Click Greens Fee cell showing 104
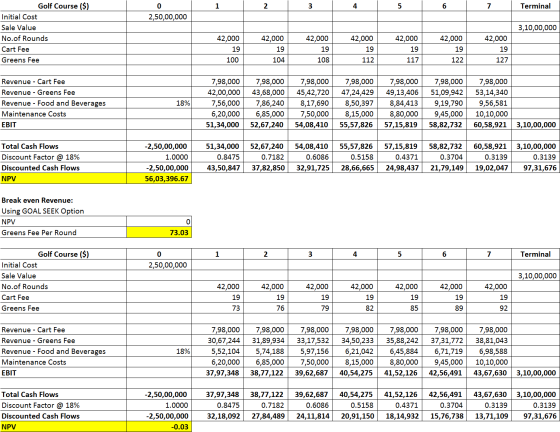The width and height of the screenshot is (560, 432). [x=266, y=60]
